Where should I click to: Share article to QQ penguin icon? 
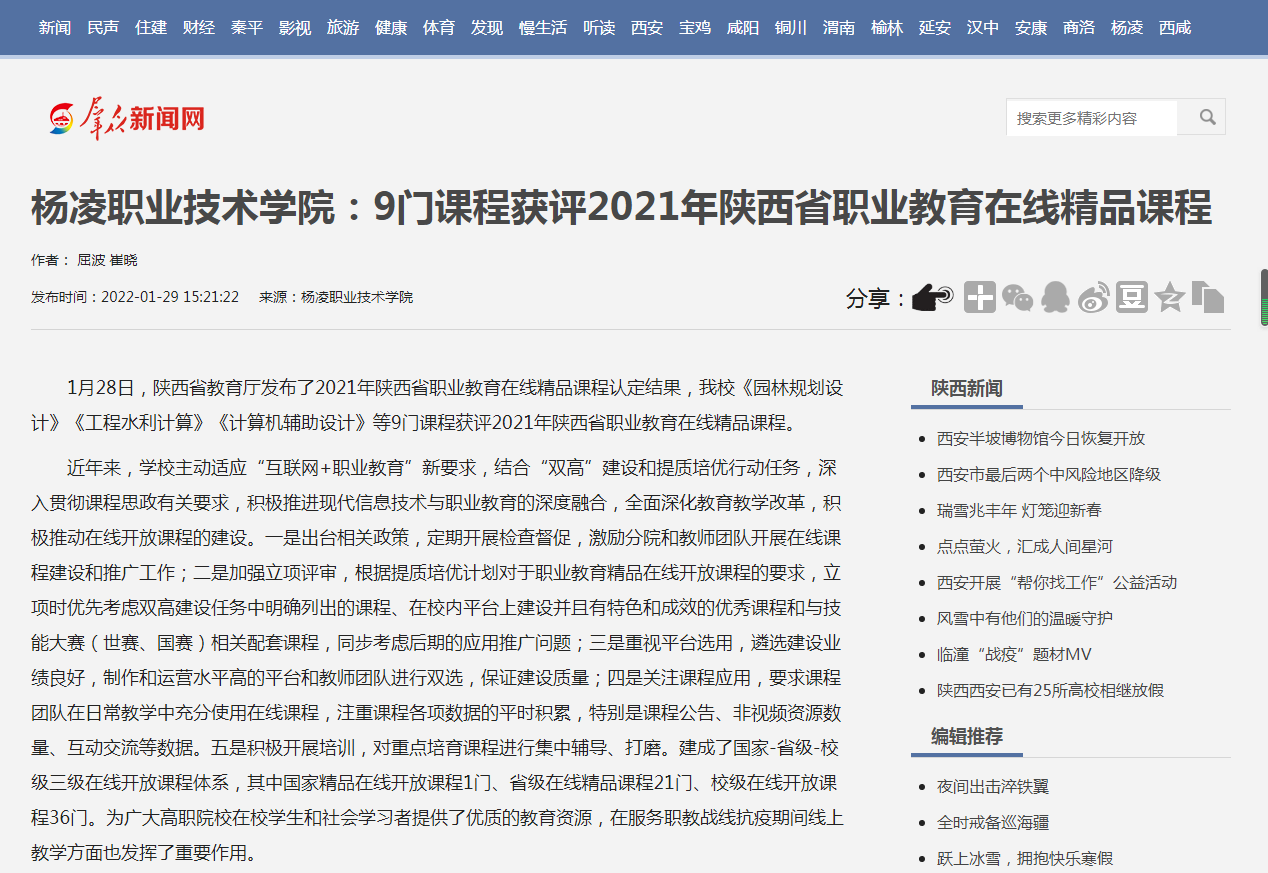tap(1055, 297)
